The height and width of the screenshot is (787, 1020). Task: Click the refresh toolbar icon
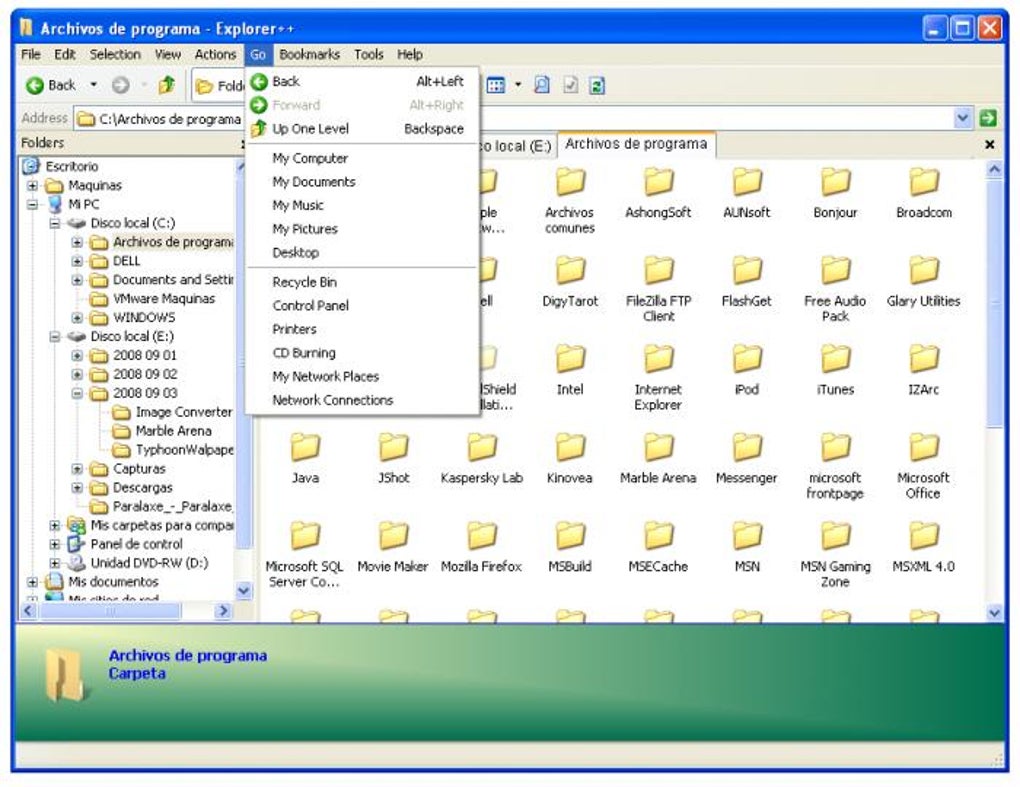(x=597, y=85)
